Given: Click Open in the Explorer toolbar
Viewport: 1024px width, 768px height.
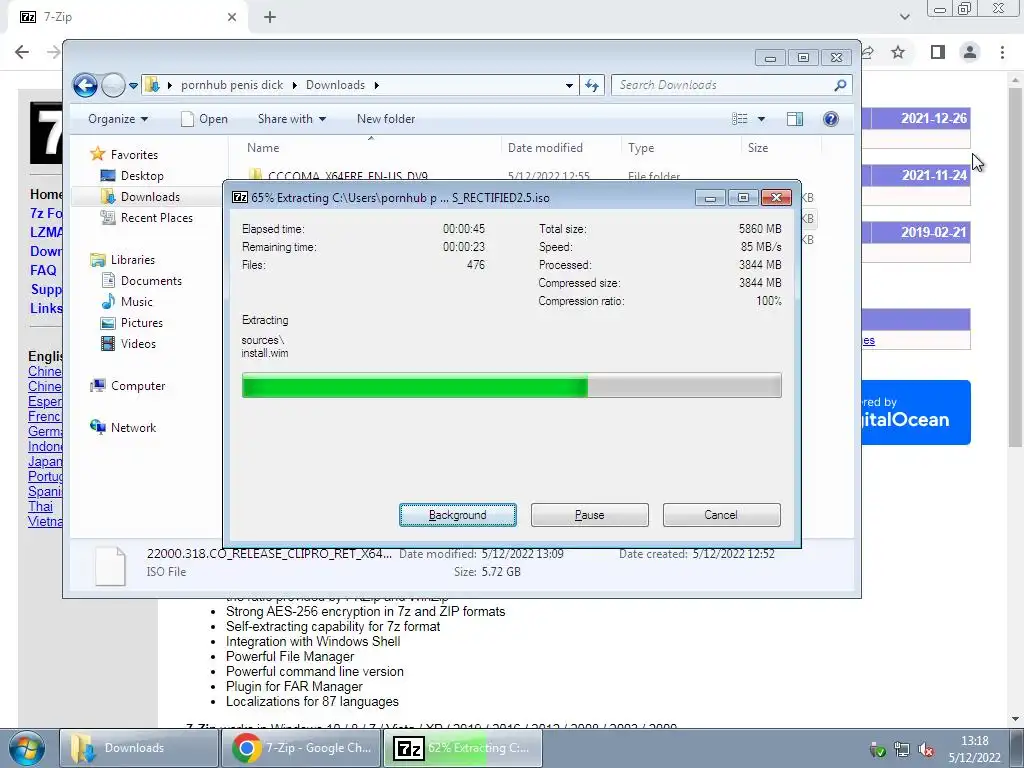Looking at the screenshot, I should [x=204, y=119].
